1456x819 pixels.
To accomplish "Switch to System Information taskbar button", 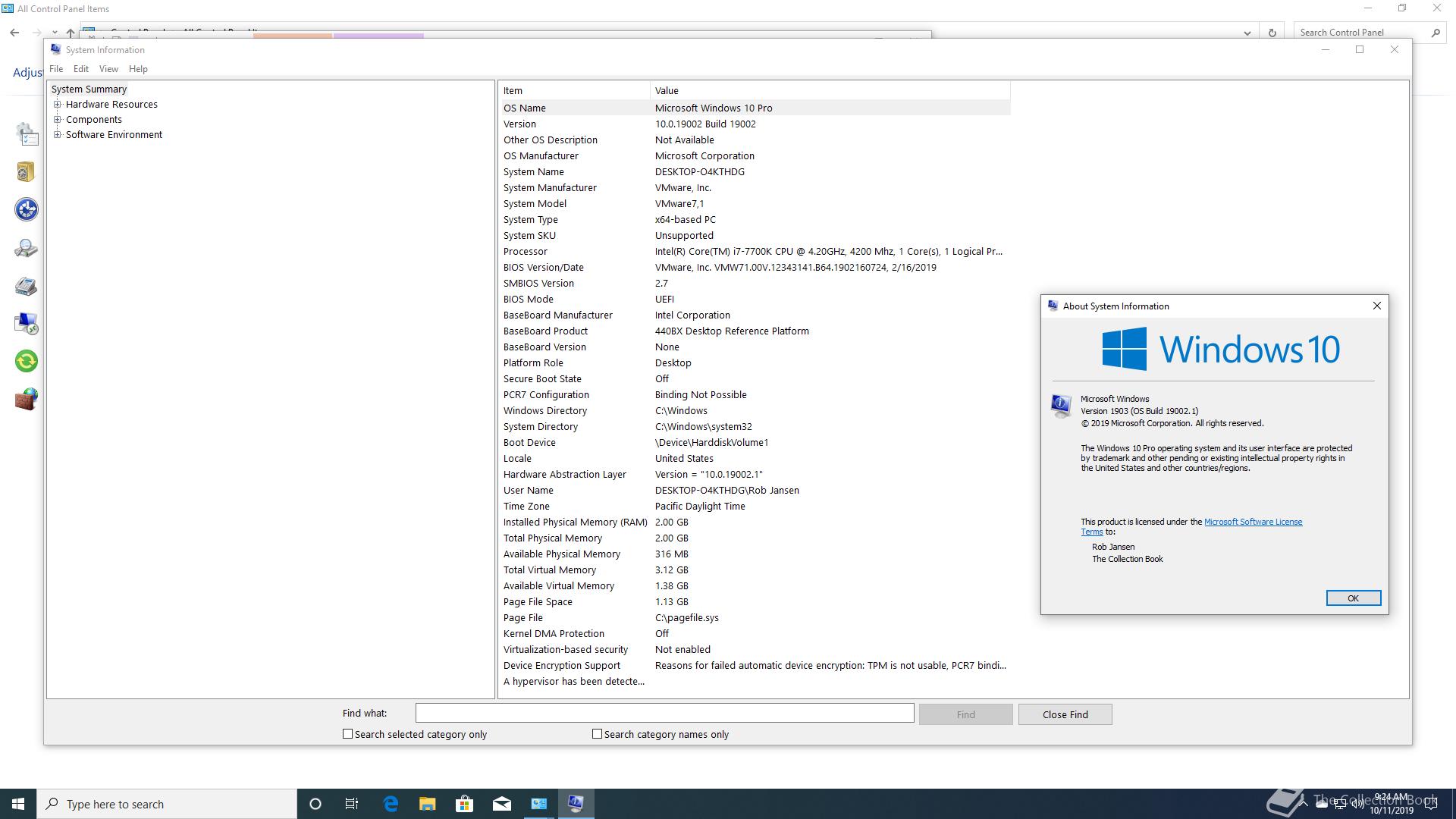I will (576, 804).
